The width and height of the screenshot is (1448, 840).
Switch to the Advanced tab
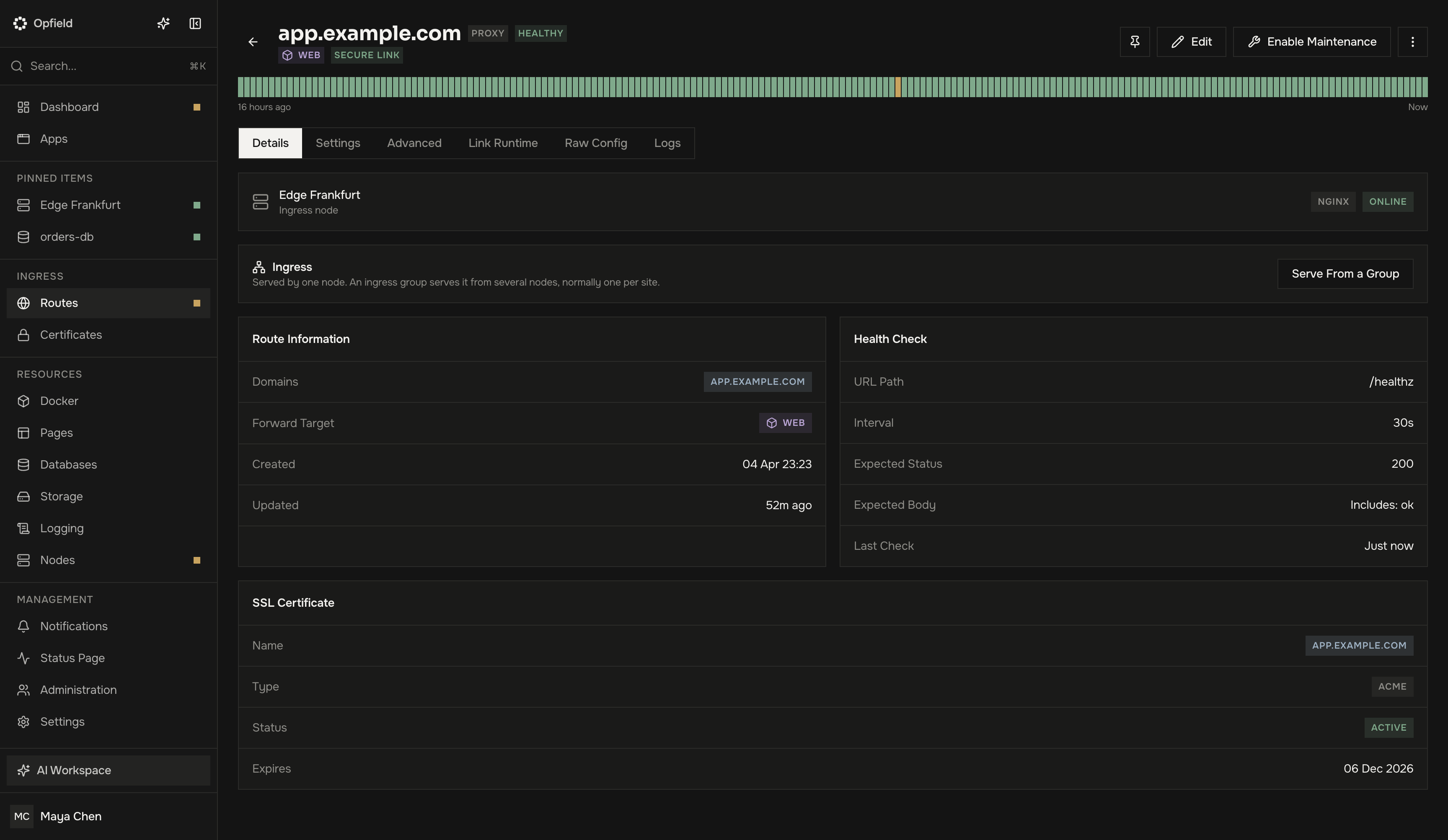(414, 143)
